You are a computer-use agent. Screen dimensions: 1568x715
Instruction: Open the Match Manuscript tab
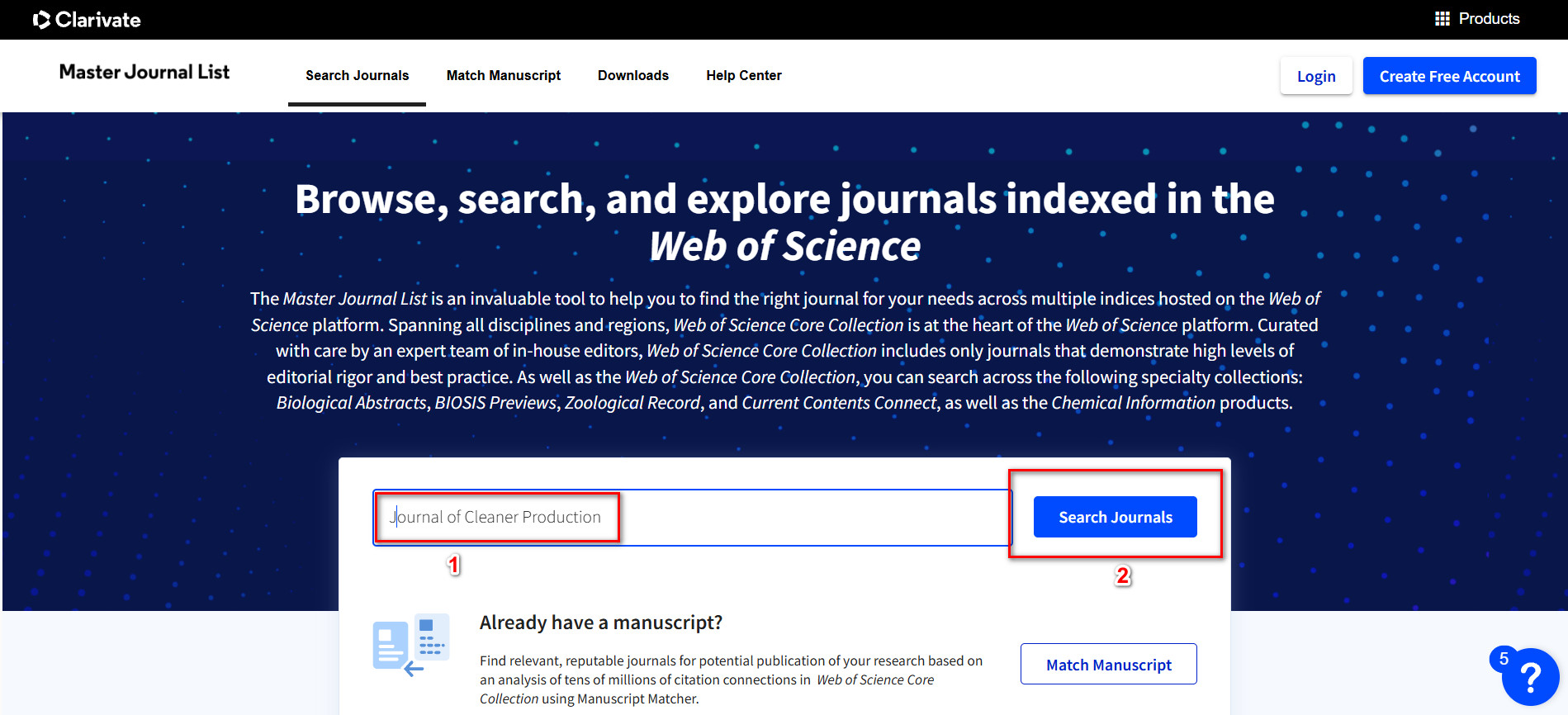(x=504, y=76)
